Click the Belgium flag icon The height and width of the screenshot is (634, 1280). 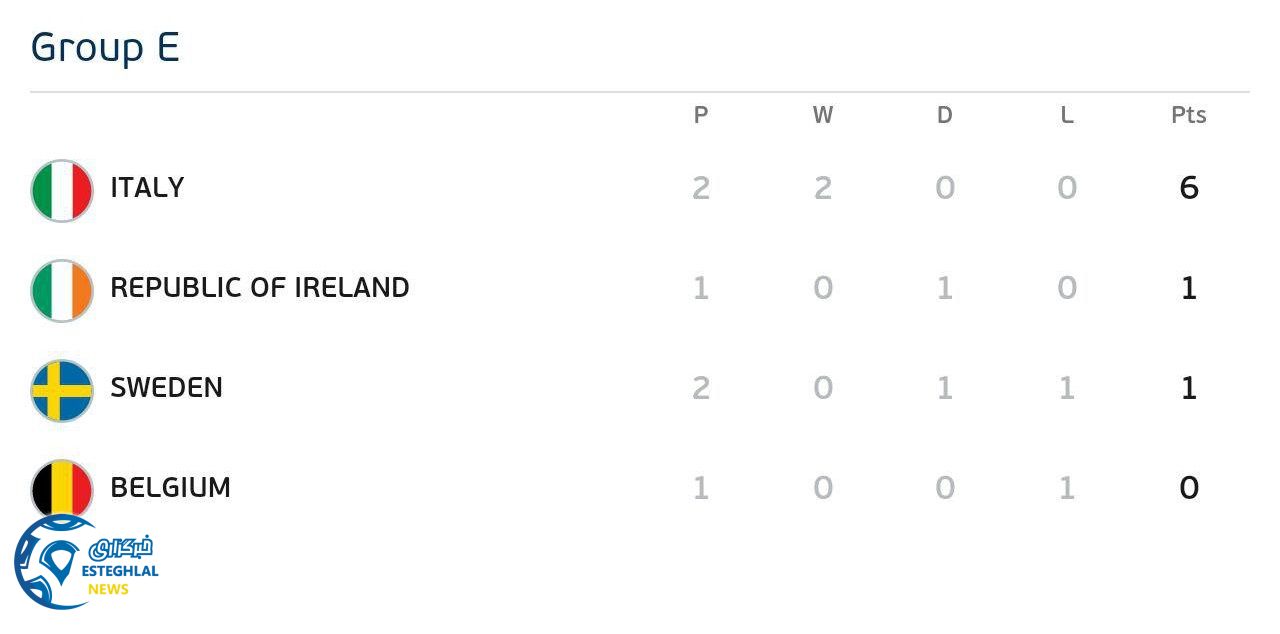62,486
